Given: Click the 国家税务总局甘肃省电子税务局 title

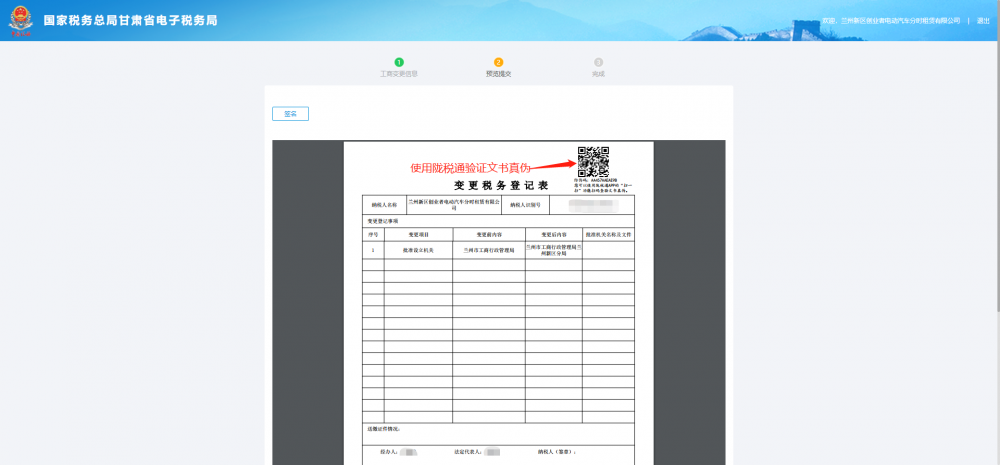Looking at the screenshot, I should (130, 21).
